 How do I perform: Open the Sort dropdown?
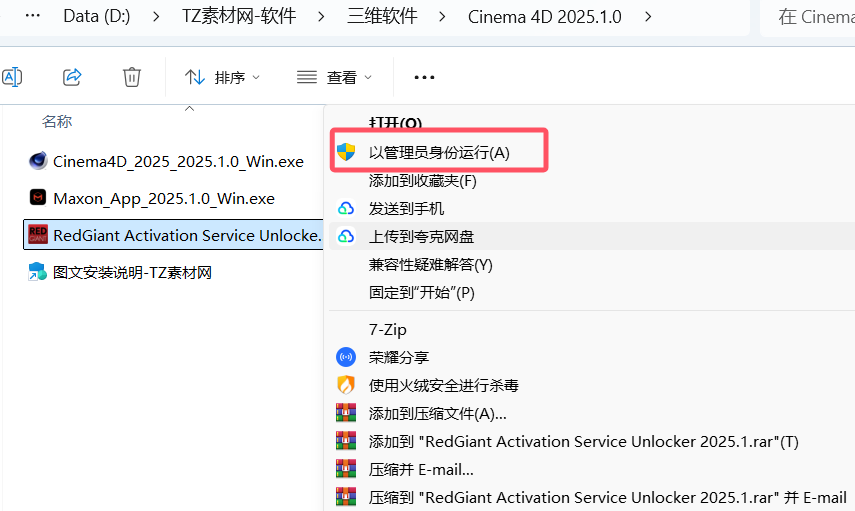pos(222,77)
